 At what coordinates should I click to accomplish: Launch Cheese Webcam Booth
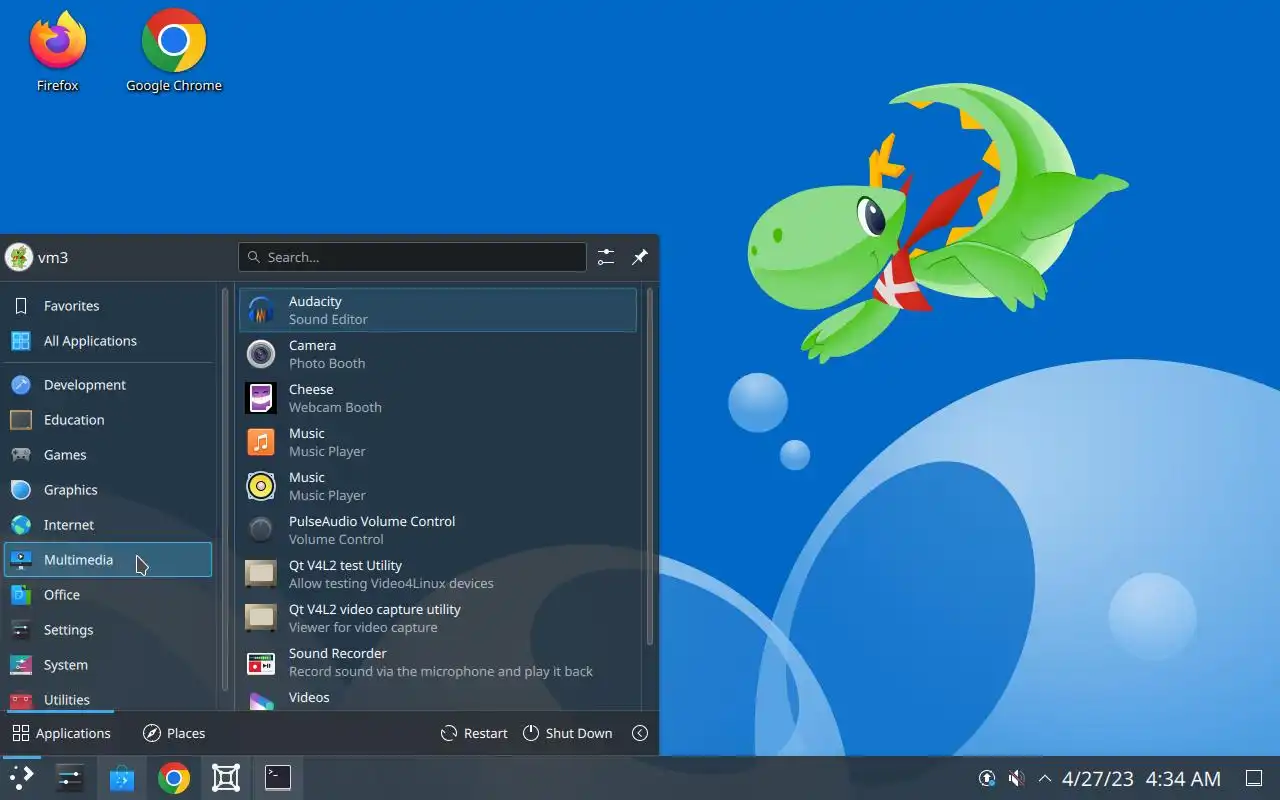438,398
